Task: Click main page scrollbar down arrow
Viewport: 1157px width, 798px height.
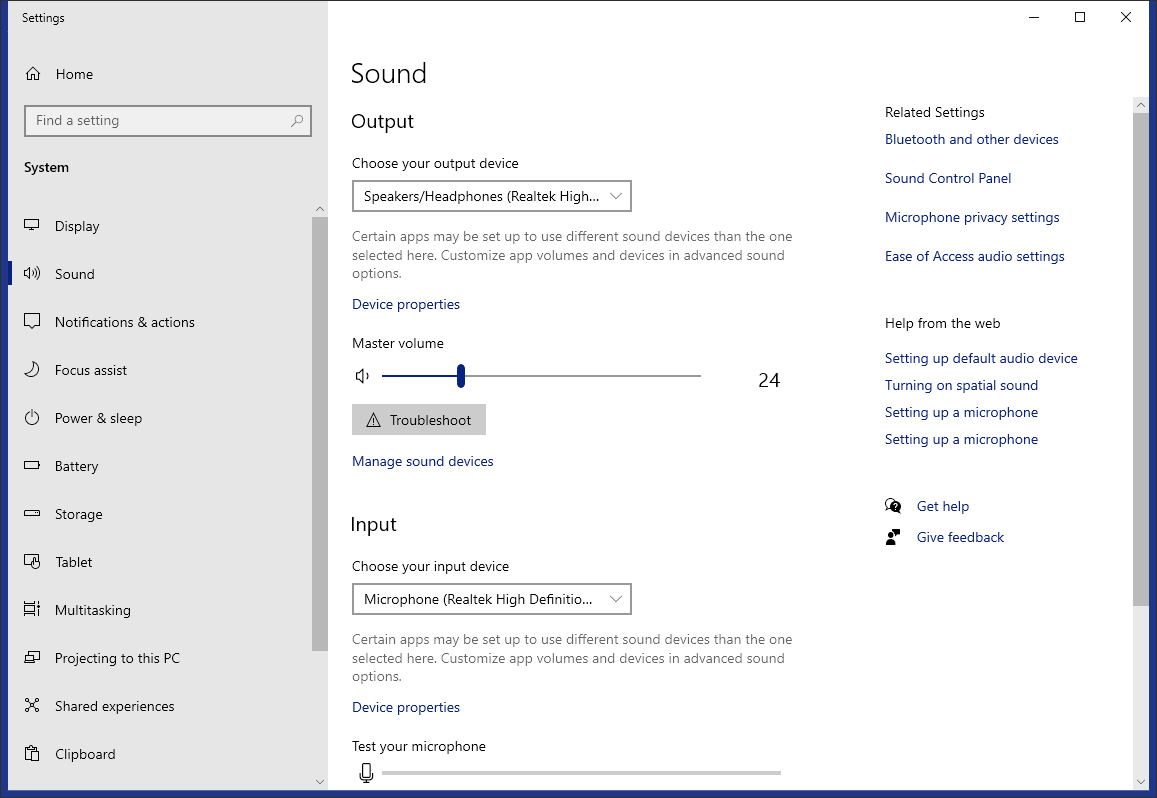Action: (1141, 781)
